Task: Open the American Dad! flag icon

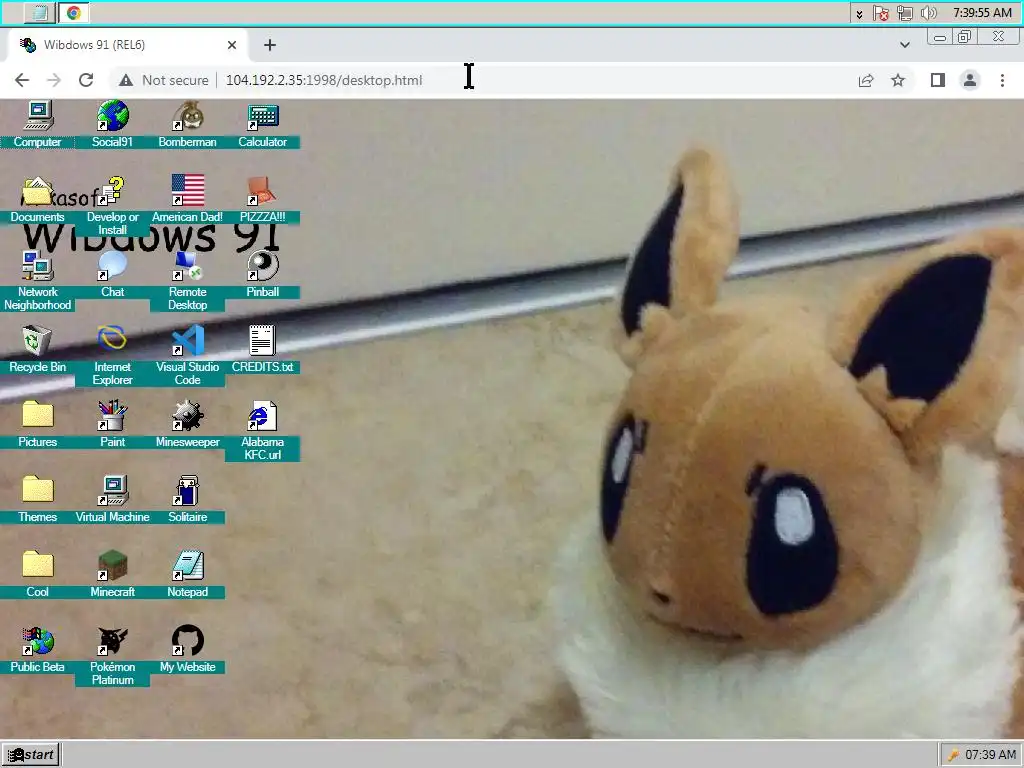Action: click(x=187, y=199)
